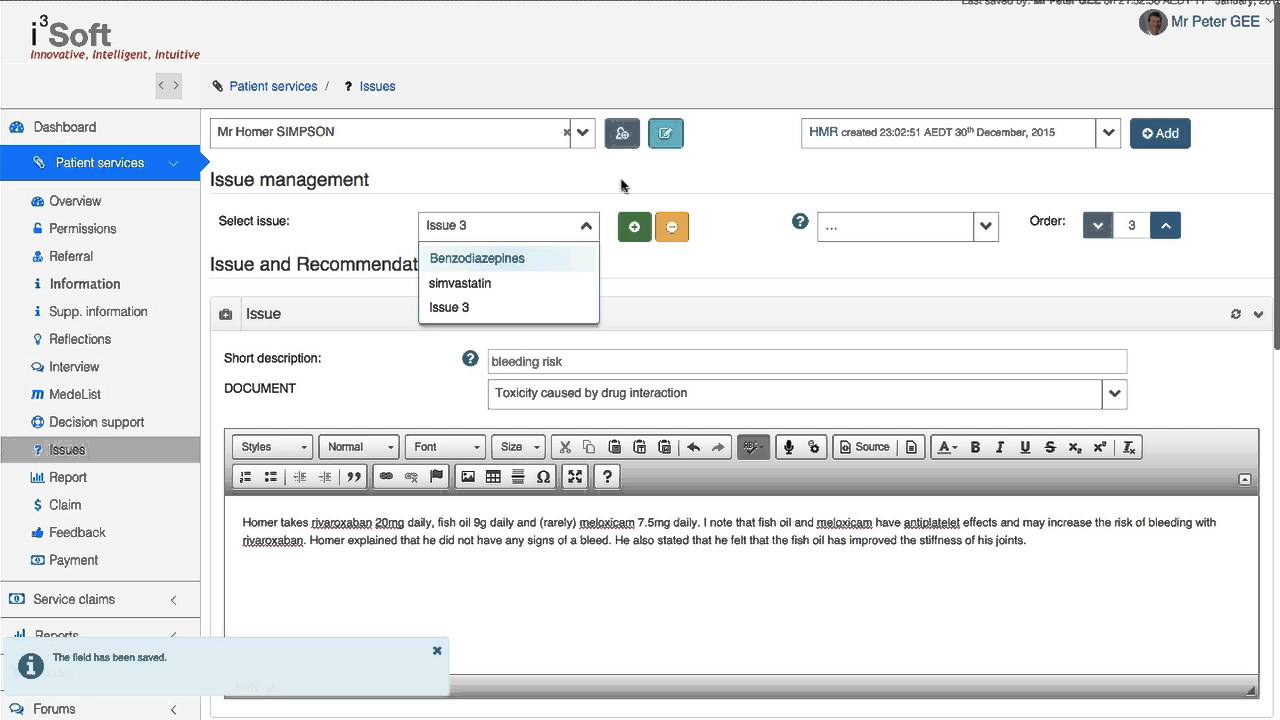Insert an image via the image icon
Image resolution: width=1280 pixels, height=720 pixels.
pos(467,477)
